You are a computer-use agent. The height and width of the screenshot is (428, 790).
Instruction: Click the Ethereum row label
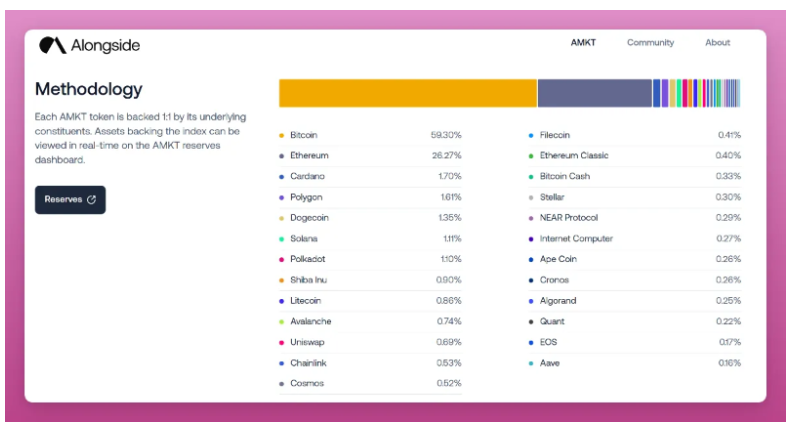point(309,156)
